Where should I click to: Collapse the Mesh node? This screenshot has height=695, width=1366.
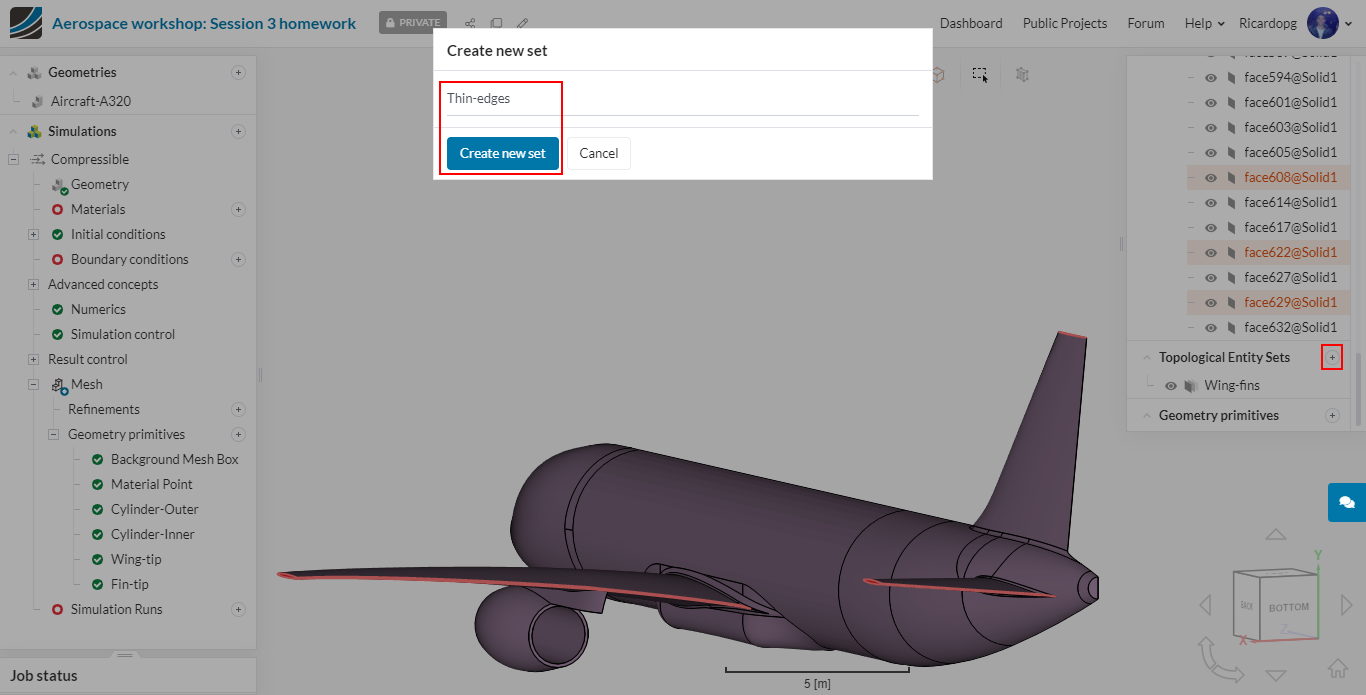(33, 384)
